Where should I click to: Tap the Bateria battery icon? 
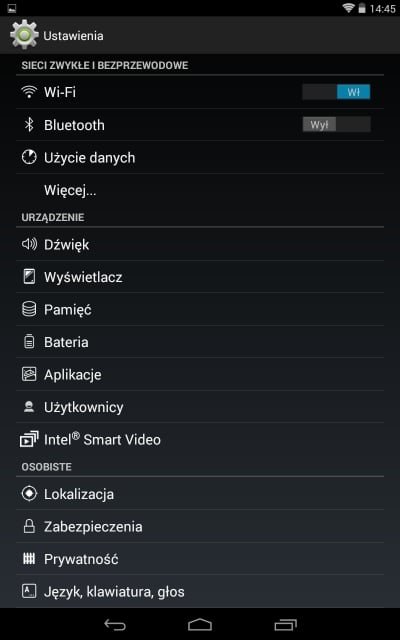[x=29, y=342]
